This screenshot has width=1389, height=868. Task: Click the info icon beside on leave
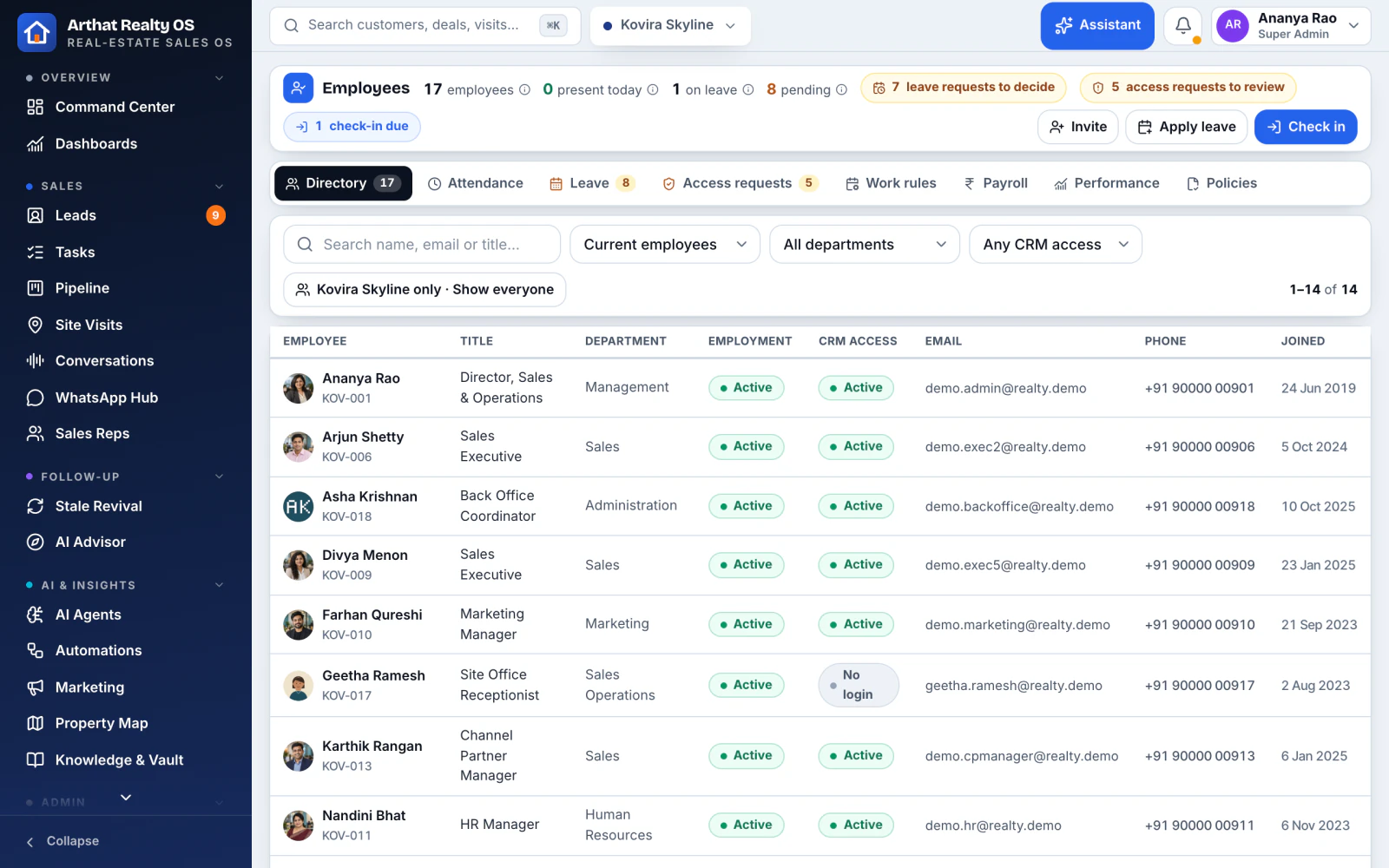(x=748, y=89)
